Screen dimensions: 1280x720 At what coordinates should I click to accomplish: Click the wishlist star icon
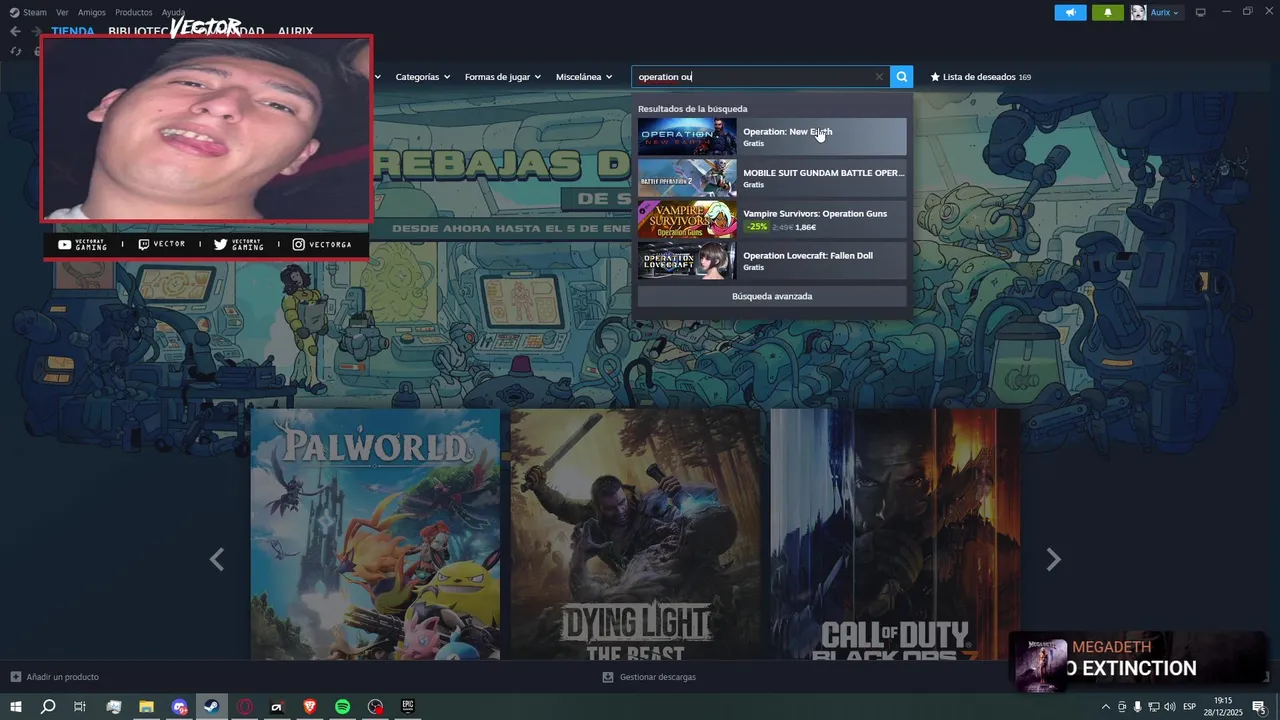[x=935, y=77]
